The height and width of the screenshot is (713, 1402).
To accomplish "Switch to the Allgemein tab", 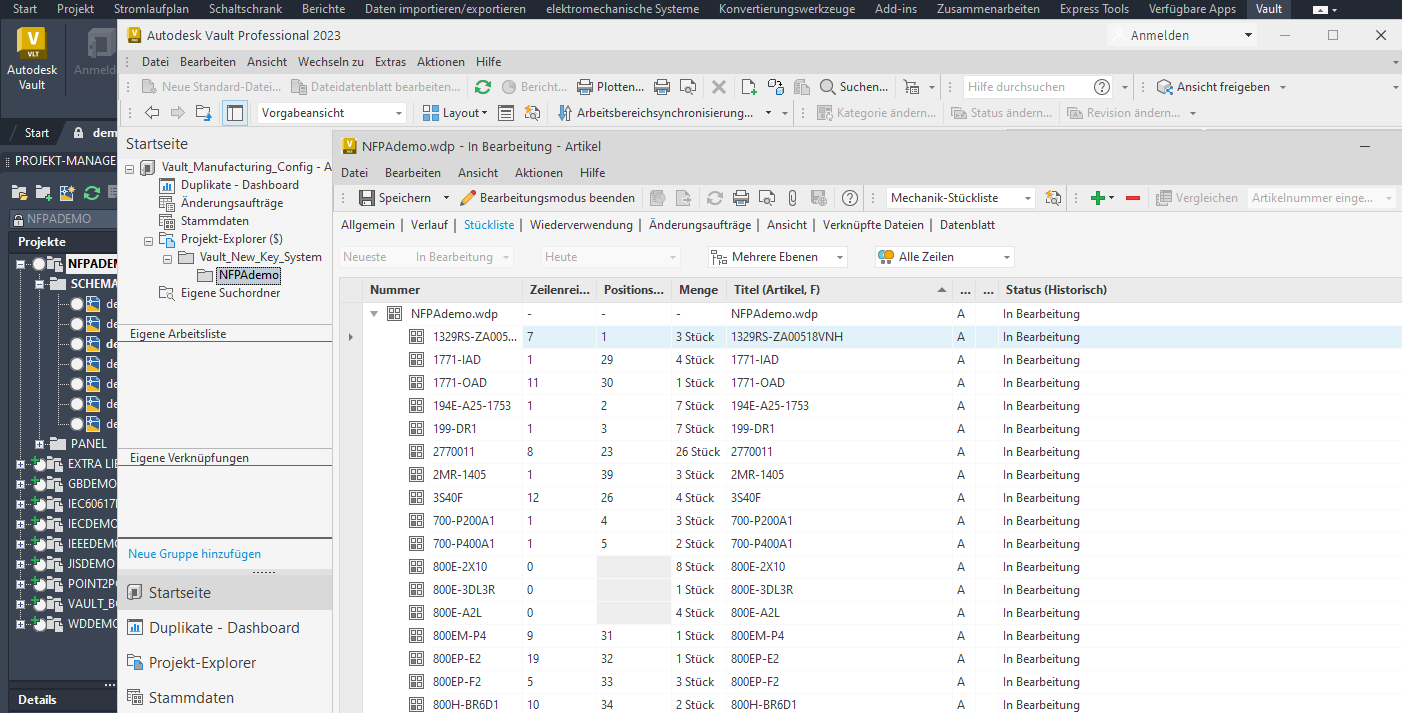I will [368, 225].
